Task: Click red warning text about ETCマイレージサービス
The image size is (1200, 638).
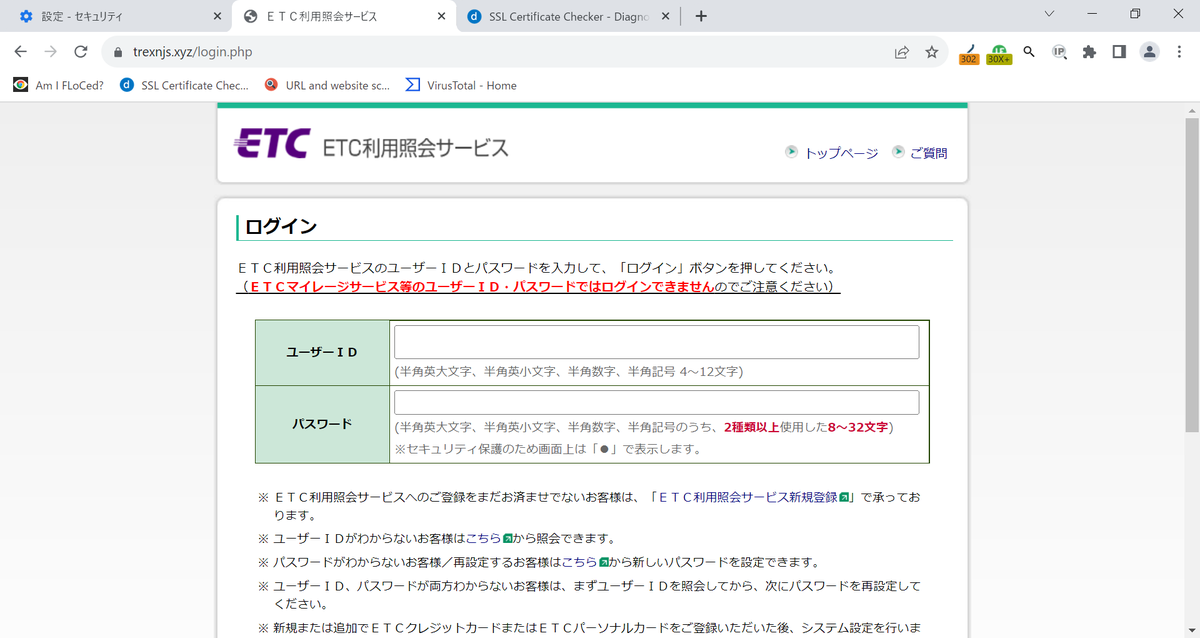Action: pyautogui.click(x=482, y=287)
